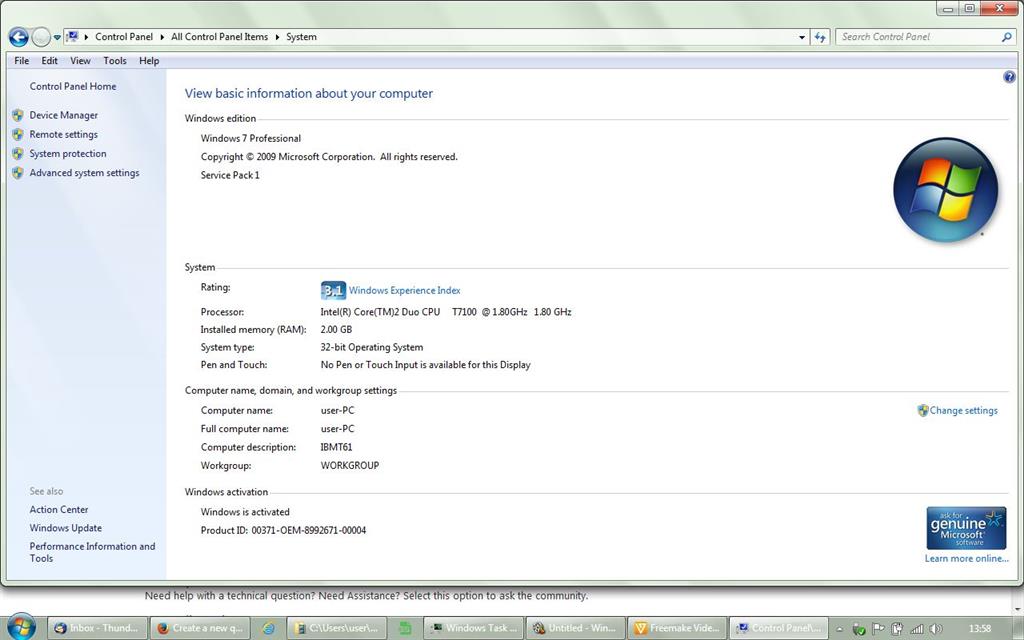Switch to Firefox Create a new q... window
Image resolution: width=1024 pixels, height=640 pixels.
tap(200, 628)
